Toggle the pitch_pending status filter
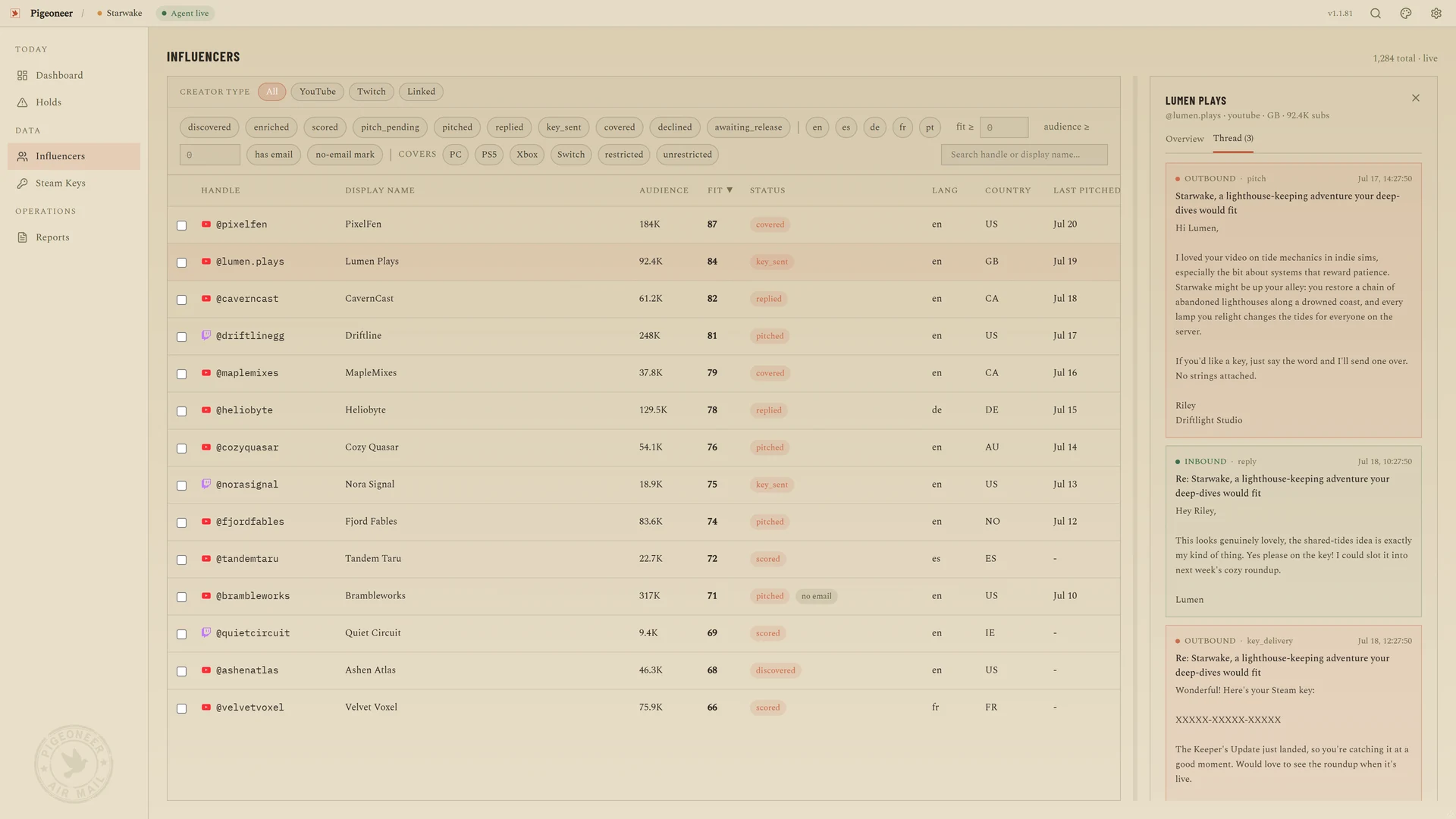Viewport: 1456px width, 819px height. tap(390, 127)
